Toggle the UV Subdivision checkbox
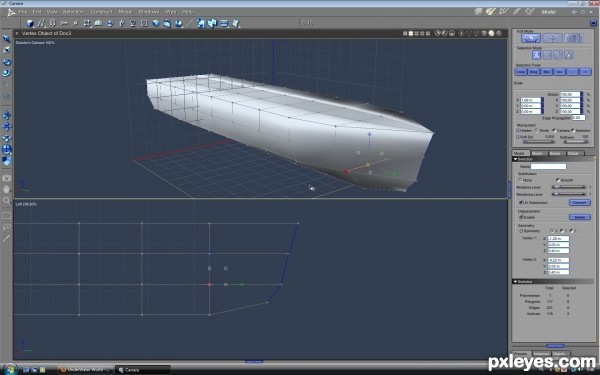The image size is (600, 375). point(520,202)
